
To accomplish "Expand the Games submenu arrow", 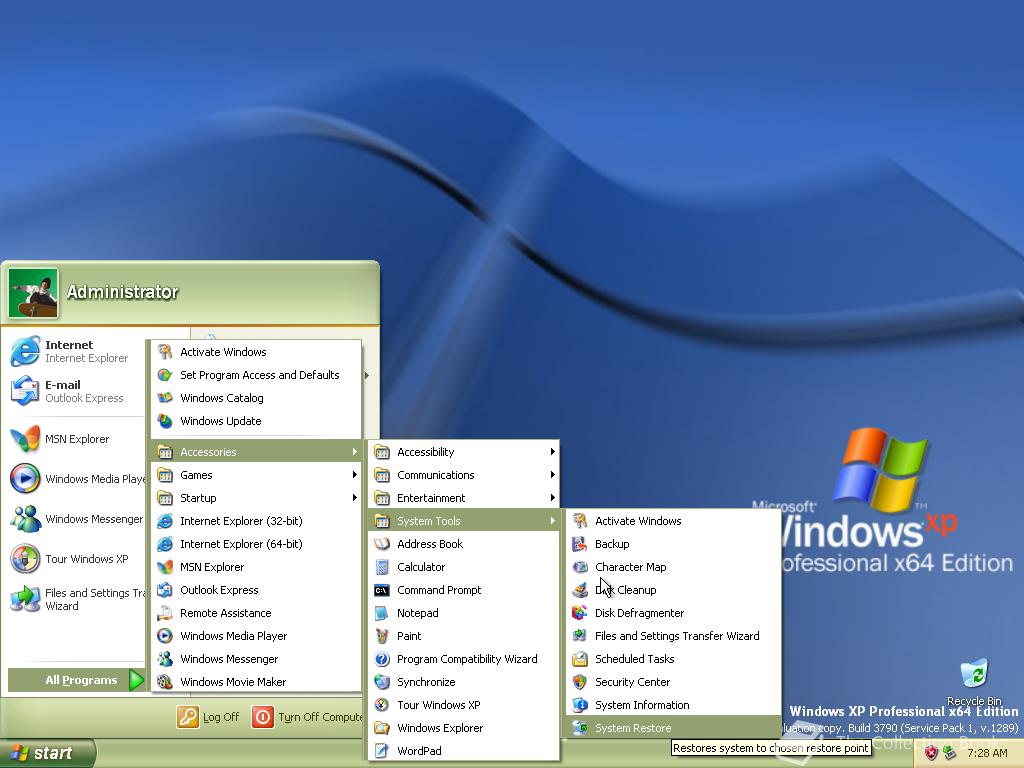I will pyautogui.click(x=355, y=475).
